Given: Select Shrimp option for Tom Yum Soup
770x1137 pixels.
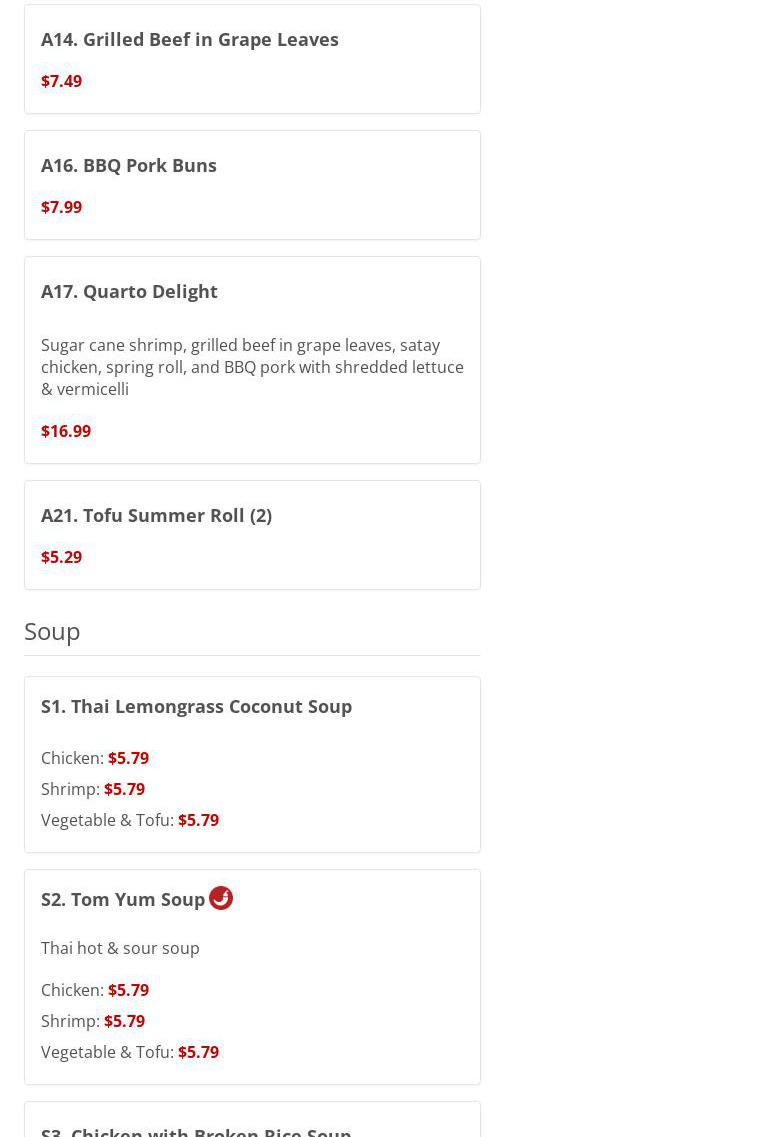Looking at the screenshot, I should pos(93,1021).
